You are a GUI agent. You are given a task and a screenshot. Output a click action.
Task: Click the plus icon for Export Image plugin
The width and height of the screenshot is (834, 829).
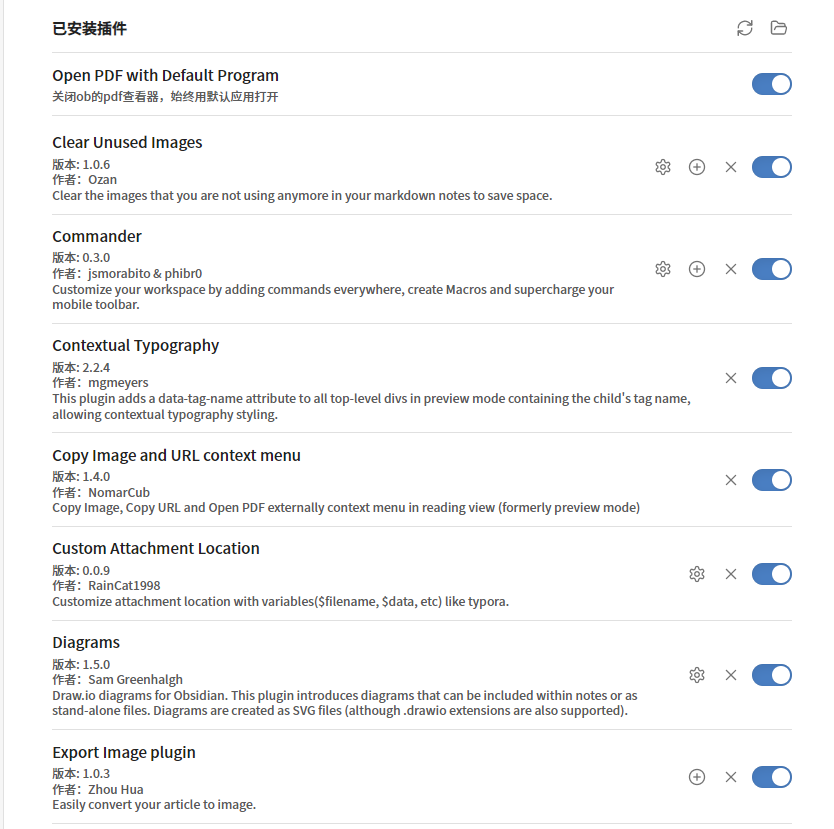pos(697,777)
